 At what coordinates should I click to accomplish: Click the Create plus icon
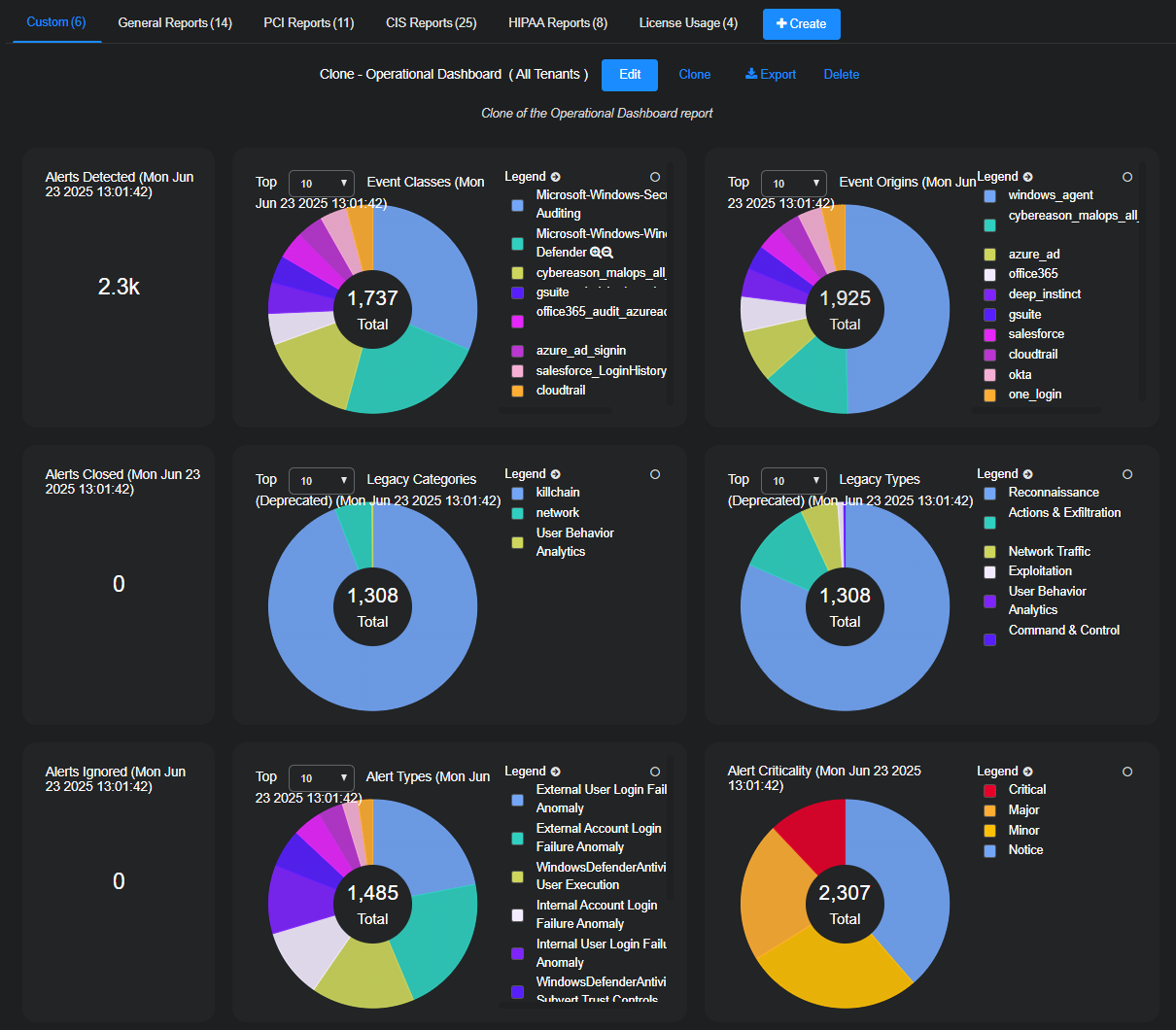783,22
